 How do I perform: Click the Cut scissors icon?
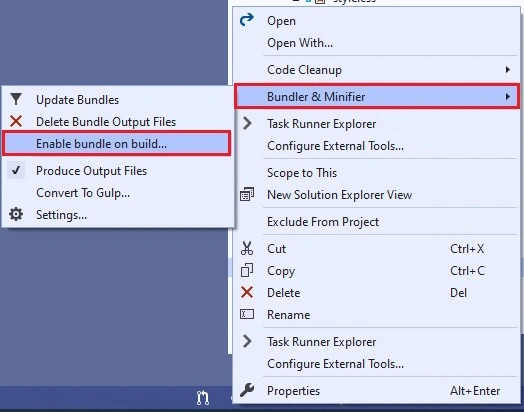[247, 249]
